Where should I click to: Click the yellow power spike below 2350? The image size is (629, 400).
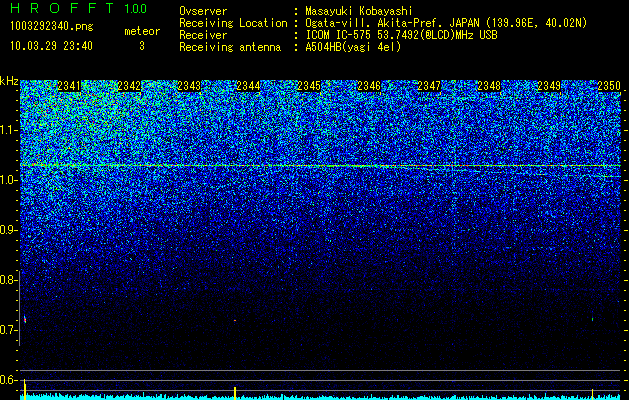(x=592, y=394)
